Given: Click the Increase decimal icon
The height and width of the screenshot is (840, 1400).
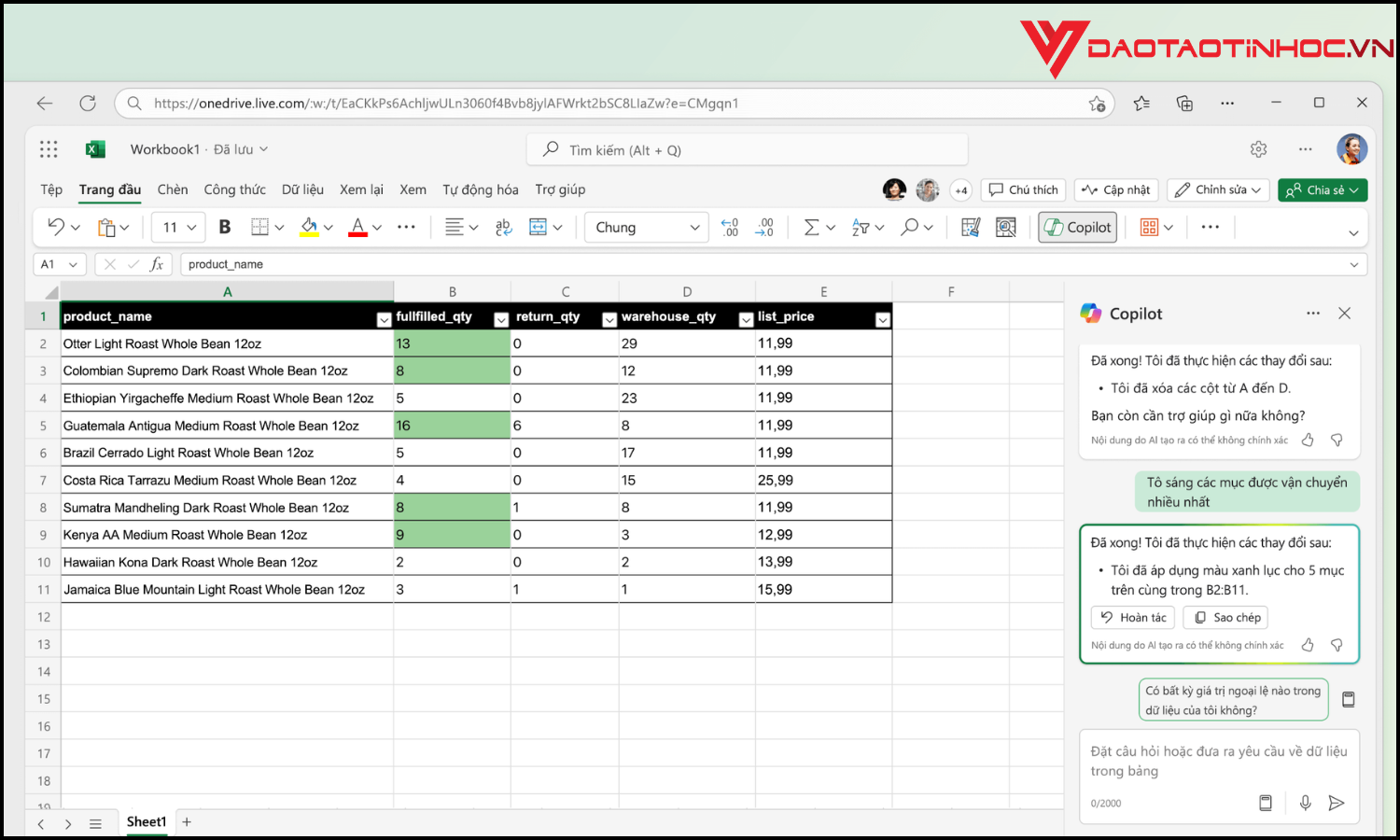Looking at the screenshot, I should [730, 227].
